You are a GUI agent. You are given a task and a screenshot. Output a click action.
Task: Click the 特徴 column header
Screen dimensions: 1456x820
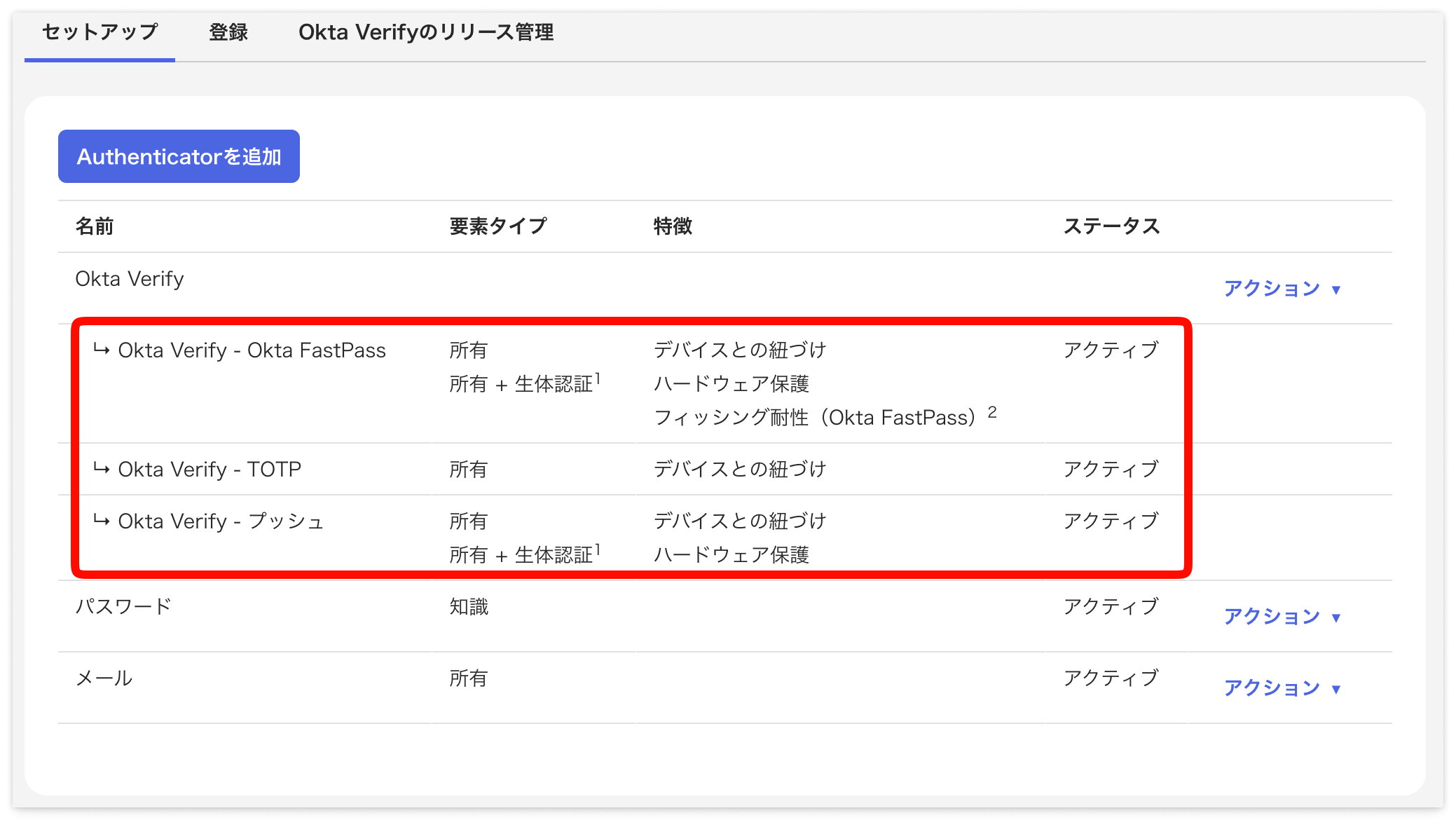[673, 226]
